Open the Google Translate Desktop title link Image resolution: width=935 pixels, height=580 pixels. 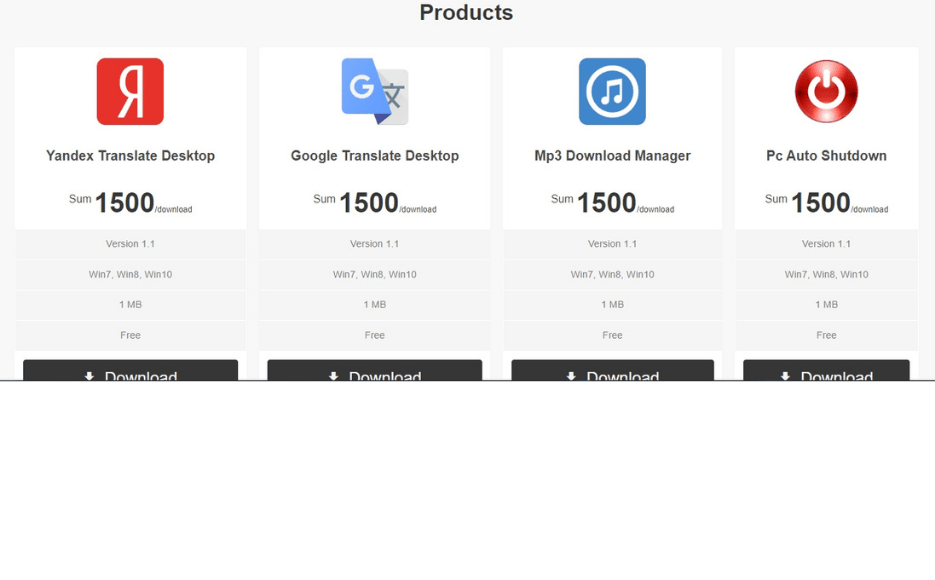pos(374,156)
